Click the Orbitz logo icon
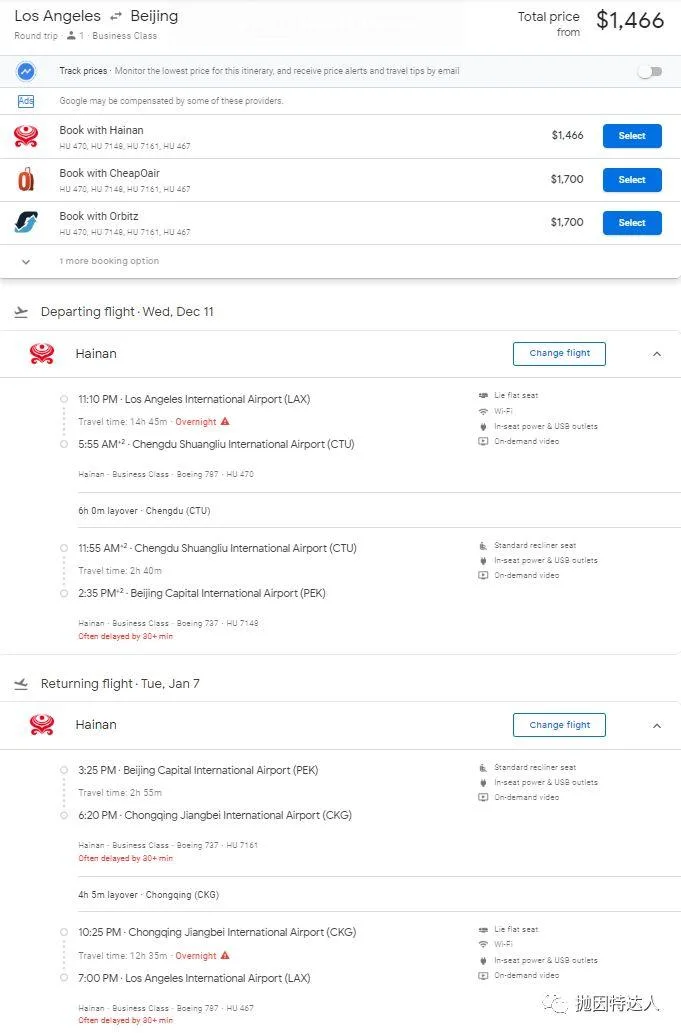This screenshot has height=1033, width=681. coord(26,222)
